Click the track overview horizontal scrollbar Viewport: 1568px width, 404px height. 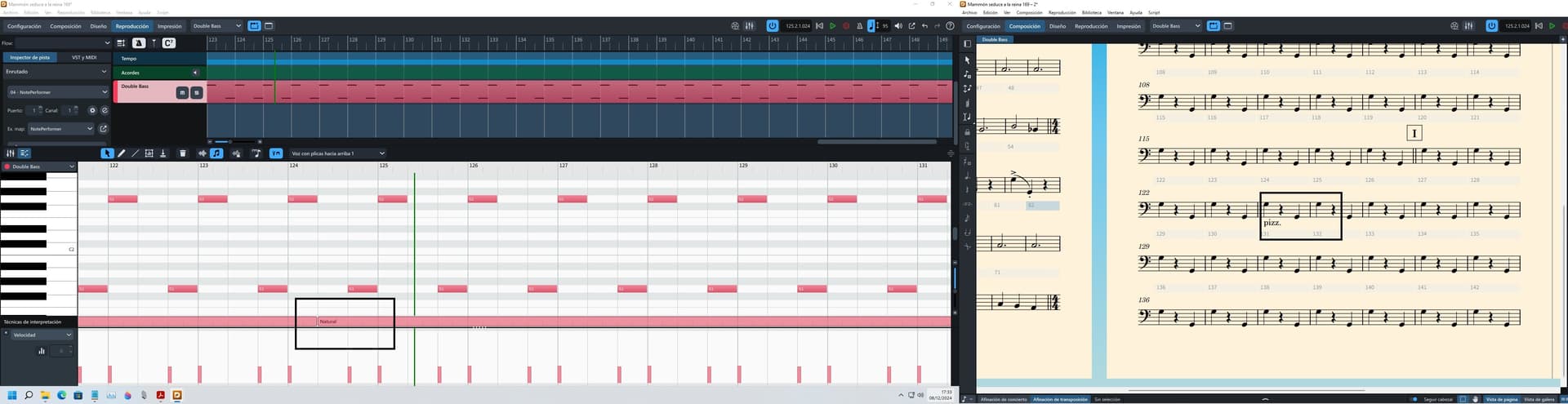876,142
